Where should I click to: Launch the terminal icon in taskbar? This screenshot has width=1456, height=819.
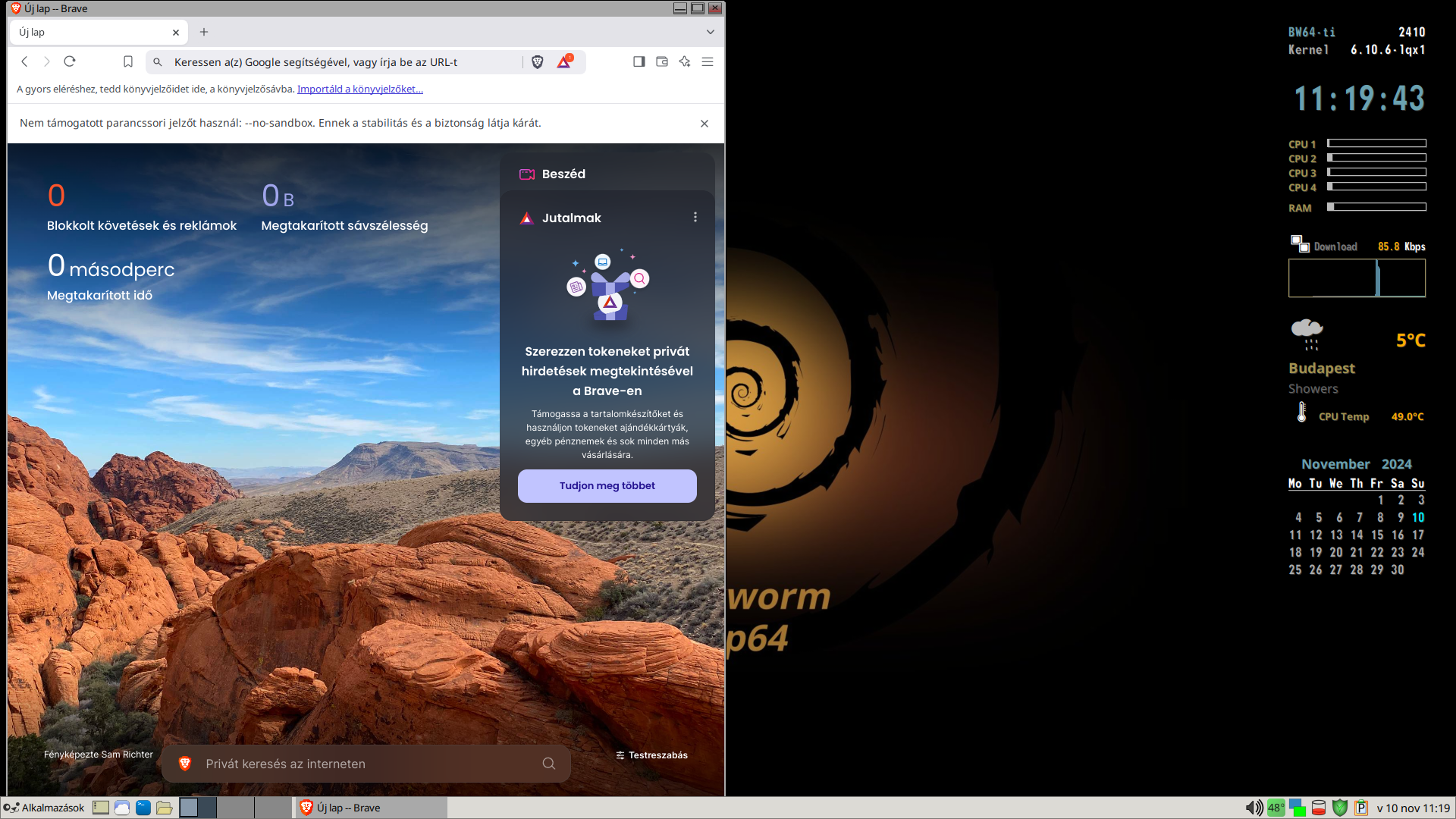pyautogui.click(x=143, y=808)
